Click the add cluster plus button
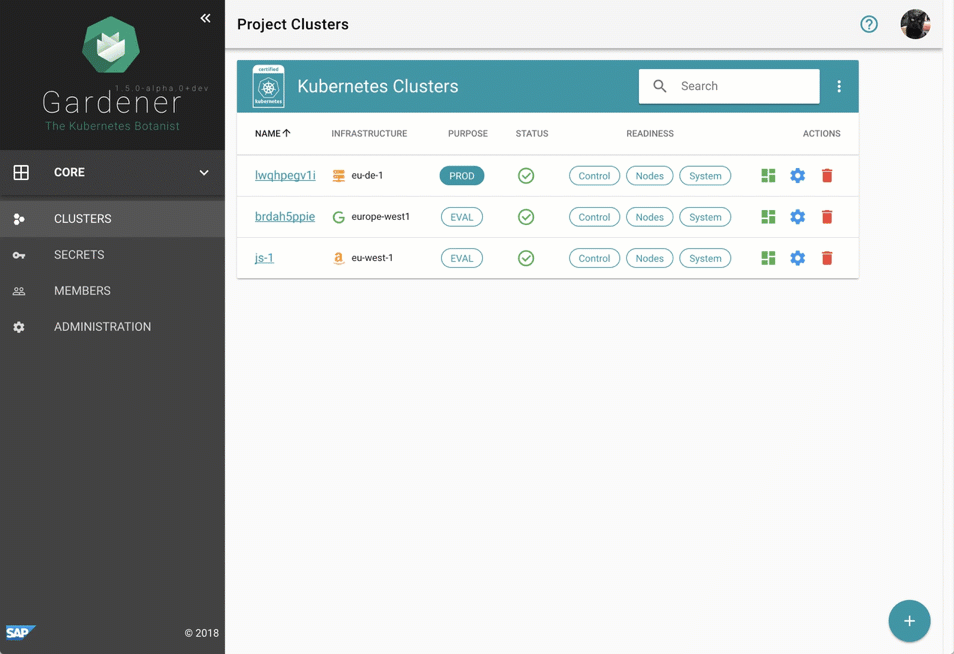Screen dimensions: 954x654 pyautogui.click(x=909, y=621)
